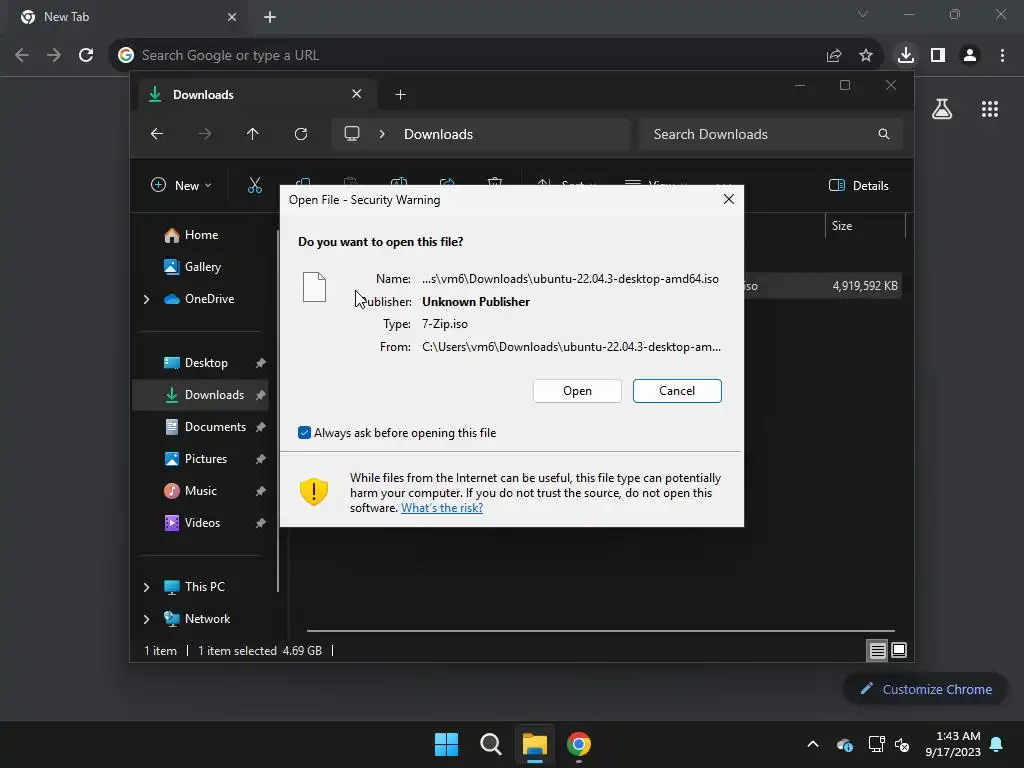This screenshot has width=1024, height=768.
Task: Switch to large thumbnails view icon
Action: pyautogui.click(x=899, y=650)
